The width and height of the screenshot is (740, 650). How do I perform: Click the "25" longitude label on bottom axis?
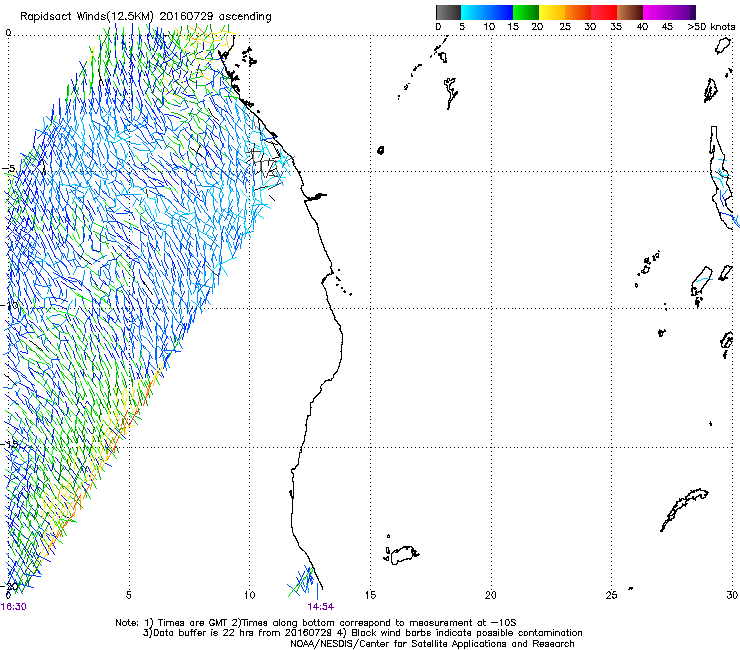click(612, 595)
